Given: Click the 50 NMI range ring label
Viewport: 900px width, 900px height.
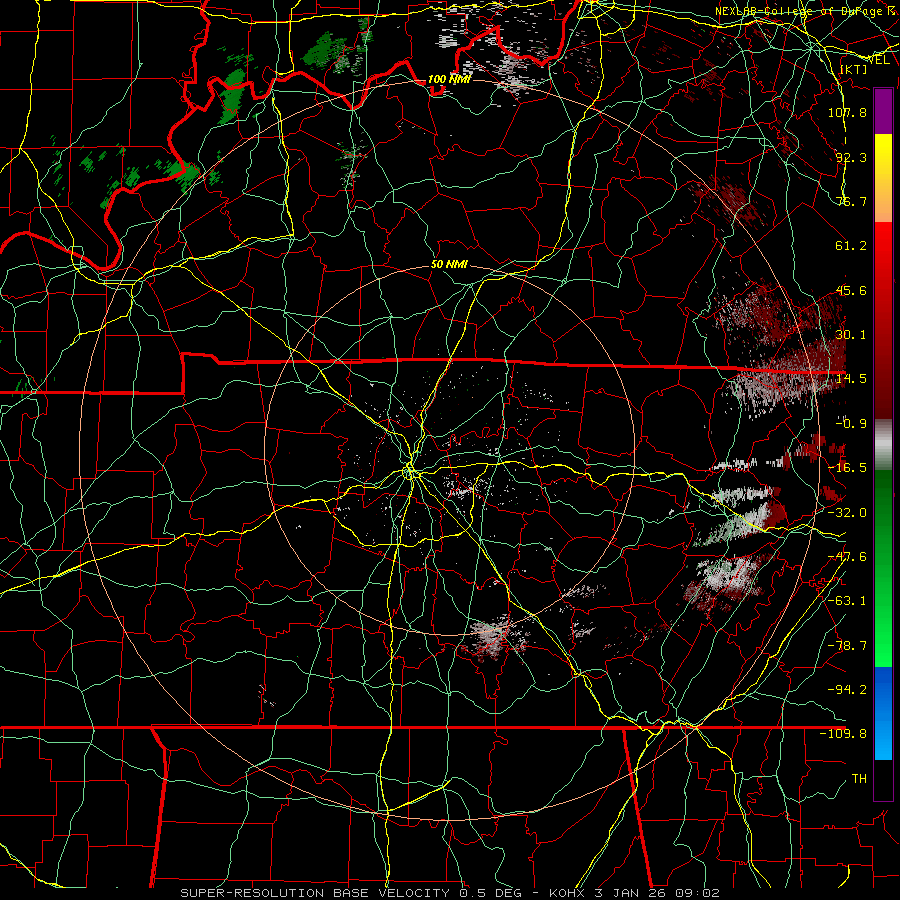Looking at the screenshot, I should tap(449, 265).
